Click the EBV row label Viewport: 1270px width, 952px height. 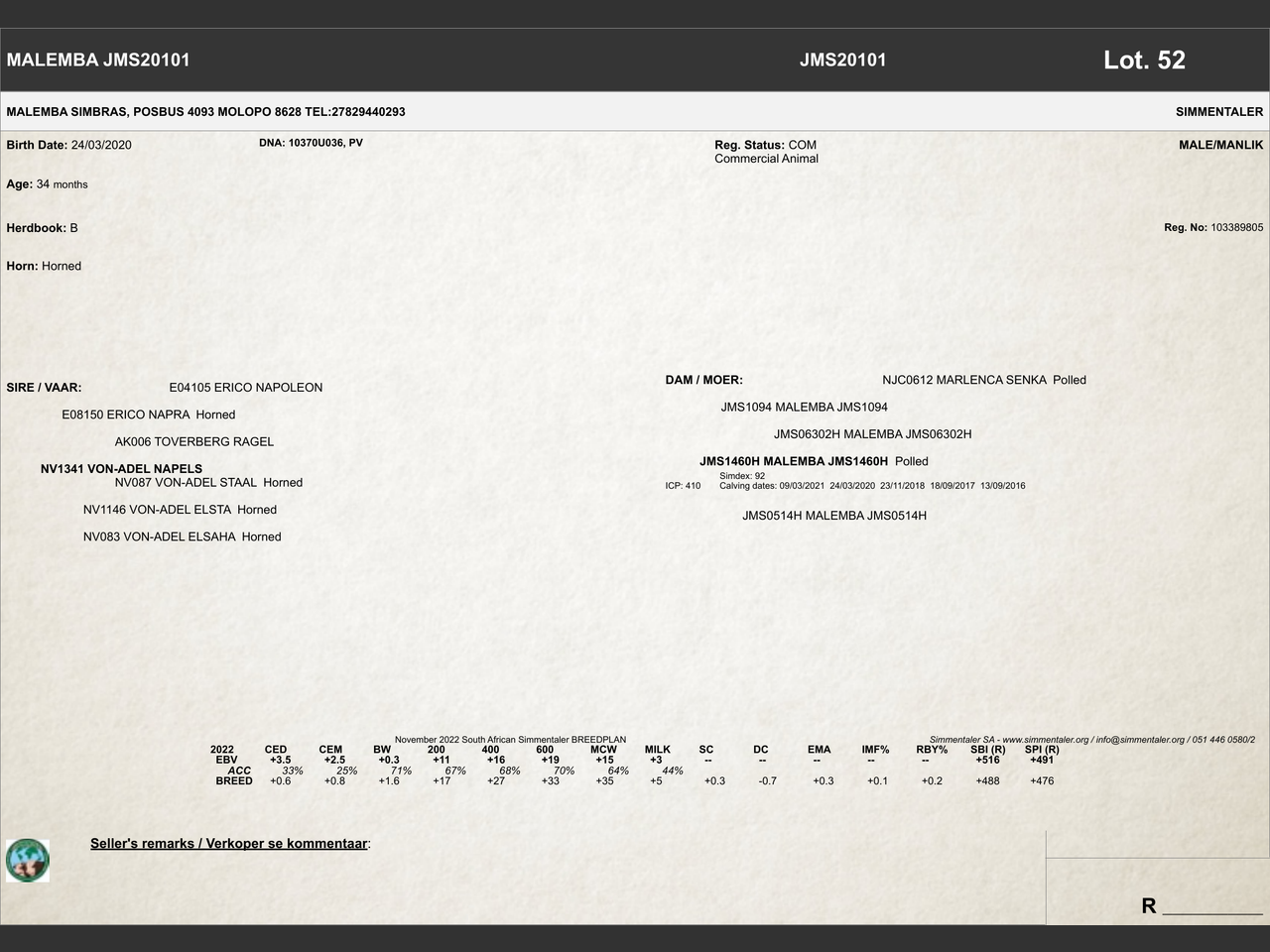point(226,760)
